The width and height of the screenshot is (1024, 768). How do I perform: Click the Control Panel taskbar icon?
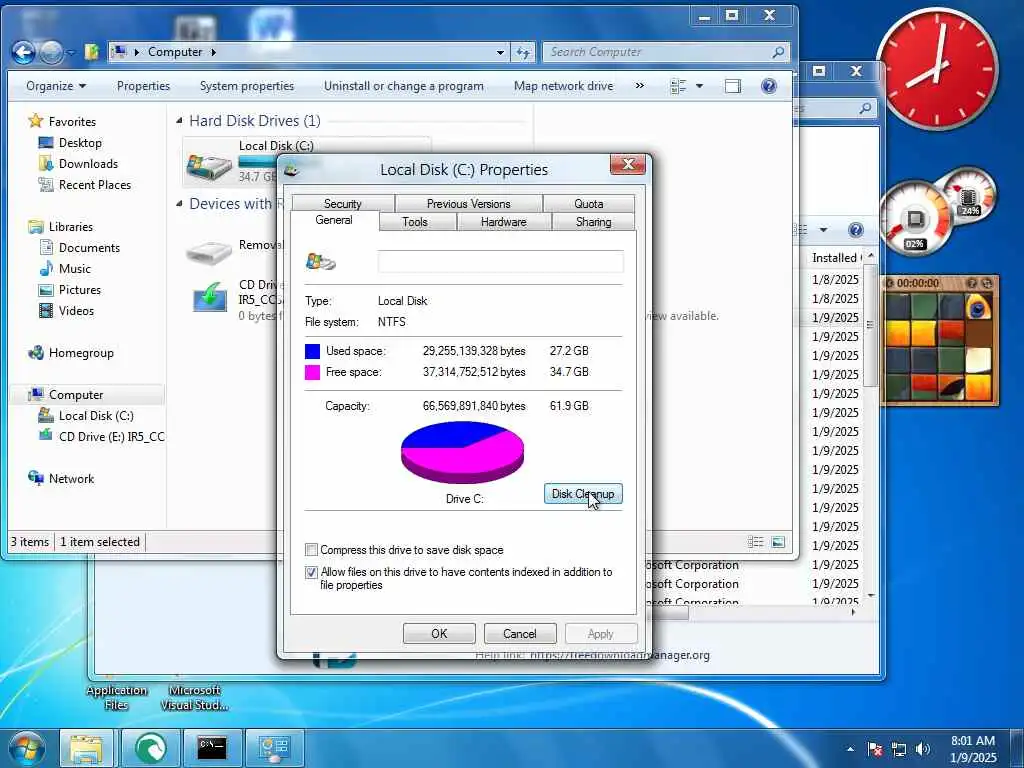(274, 748)
